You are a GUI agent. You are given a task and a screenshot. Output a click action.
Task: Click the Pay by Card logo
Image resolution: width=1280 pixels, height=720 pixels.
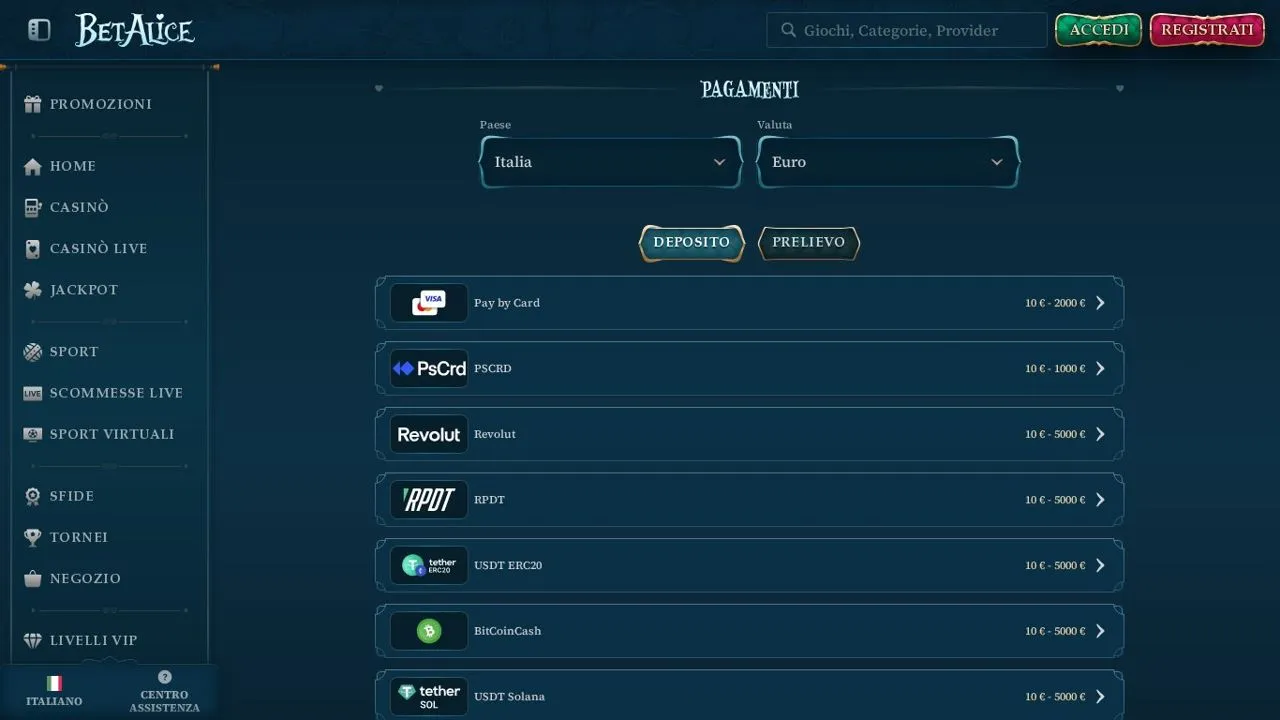429,303
